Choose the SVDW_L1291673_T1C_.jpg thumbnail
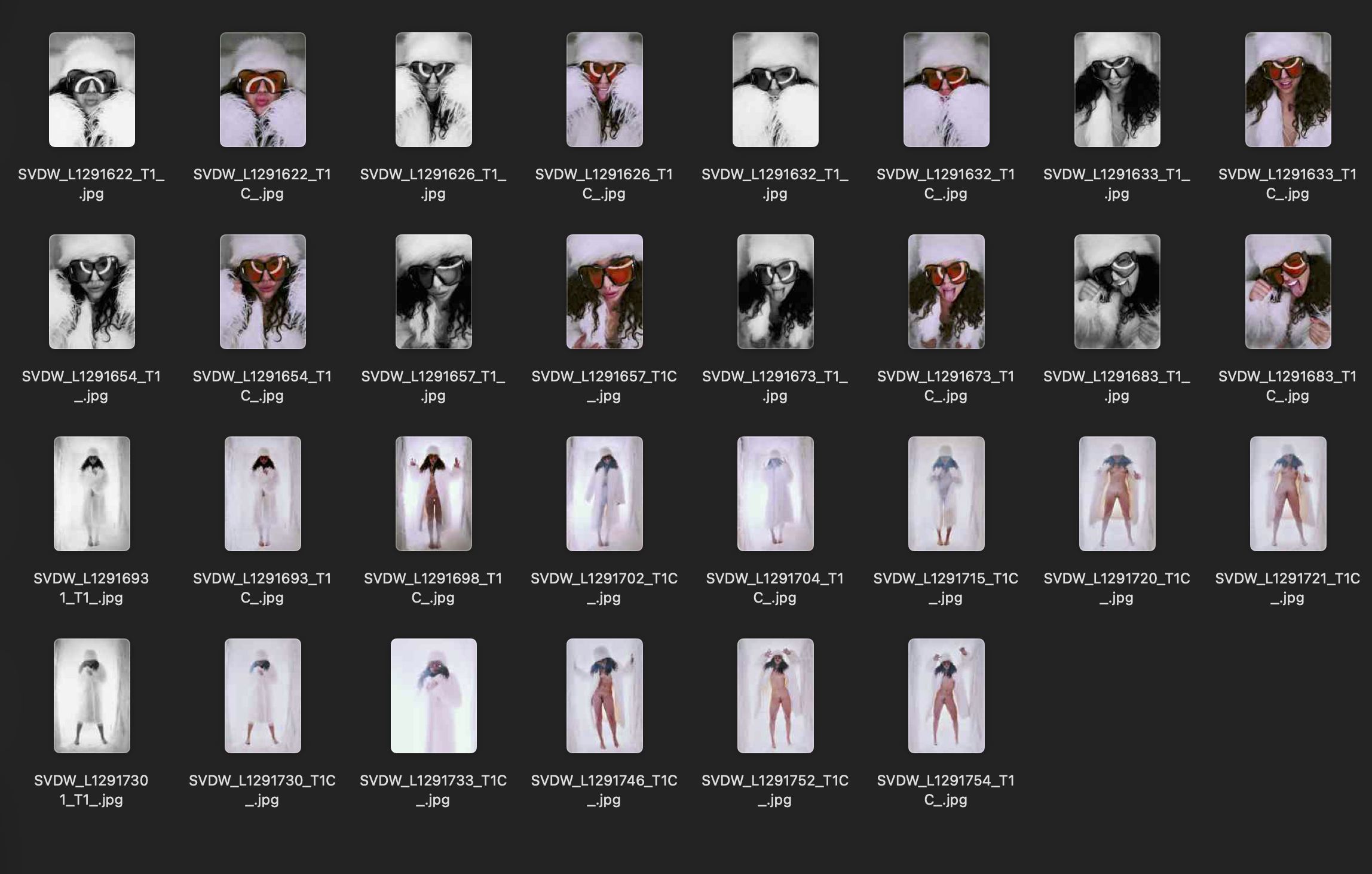 [x=946, y=292]
